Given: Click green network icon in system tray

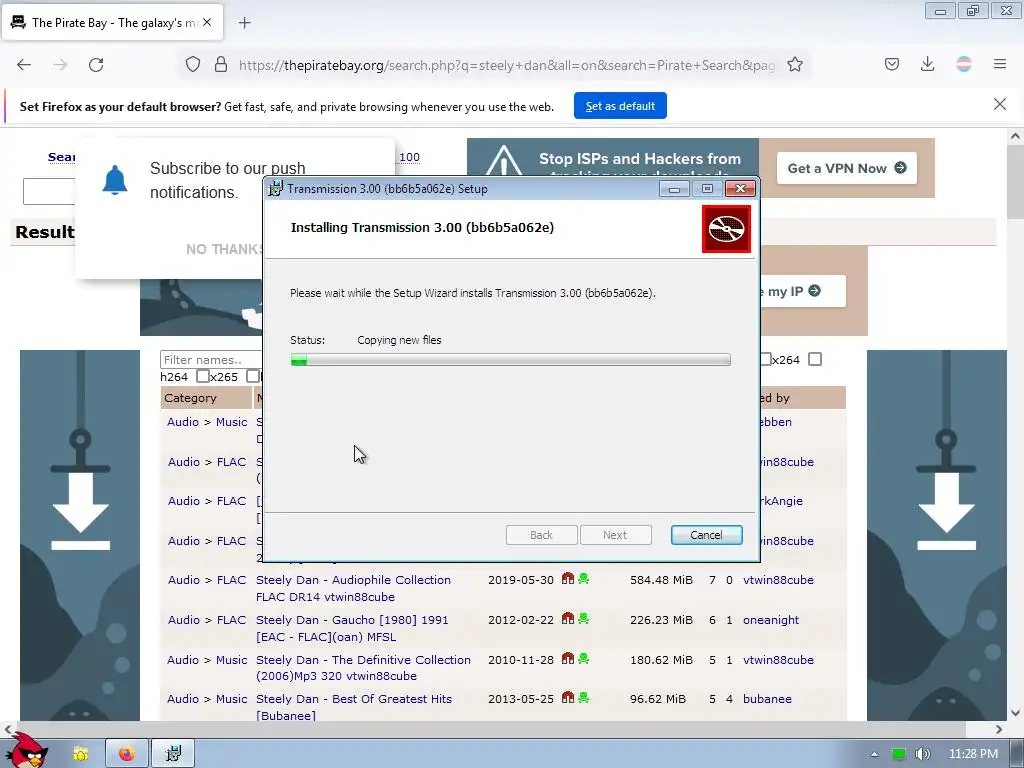Looking at the screenshot, I should 899,754.
